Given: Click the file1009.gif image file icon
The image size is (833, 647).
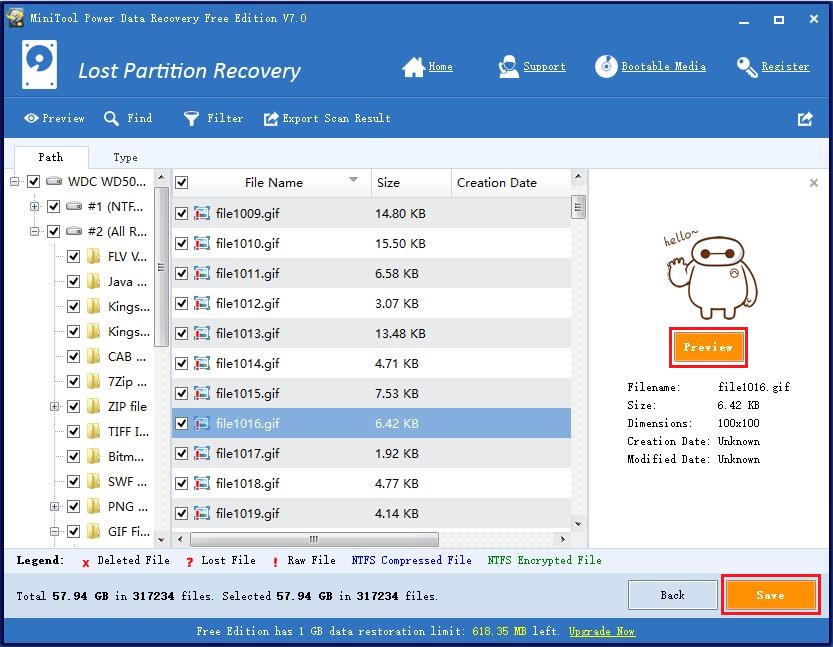Looking at the screenshot, I should click(202, 214).
